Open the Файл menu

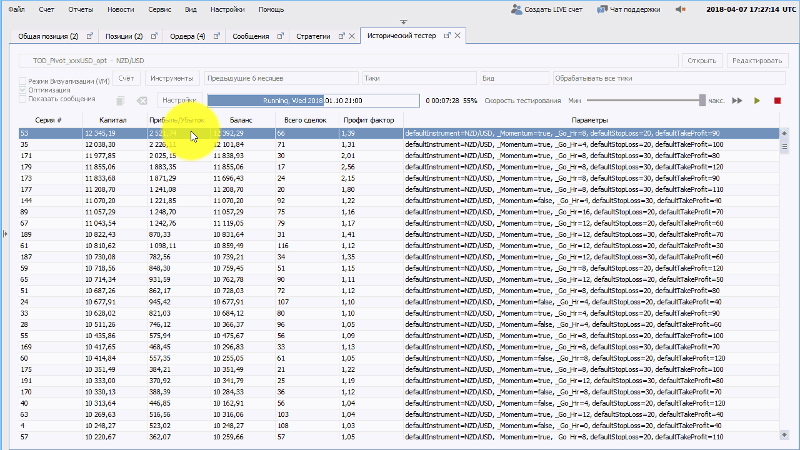(17, 10)
